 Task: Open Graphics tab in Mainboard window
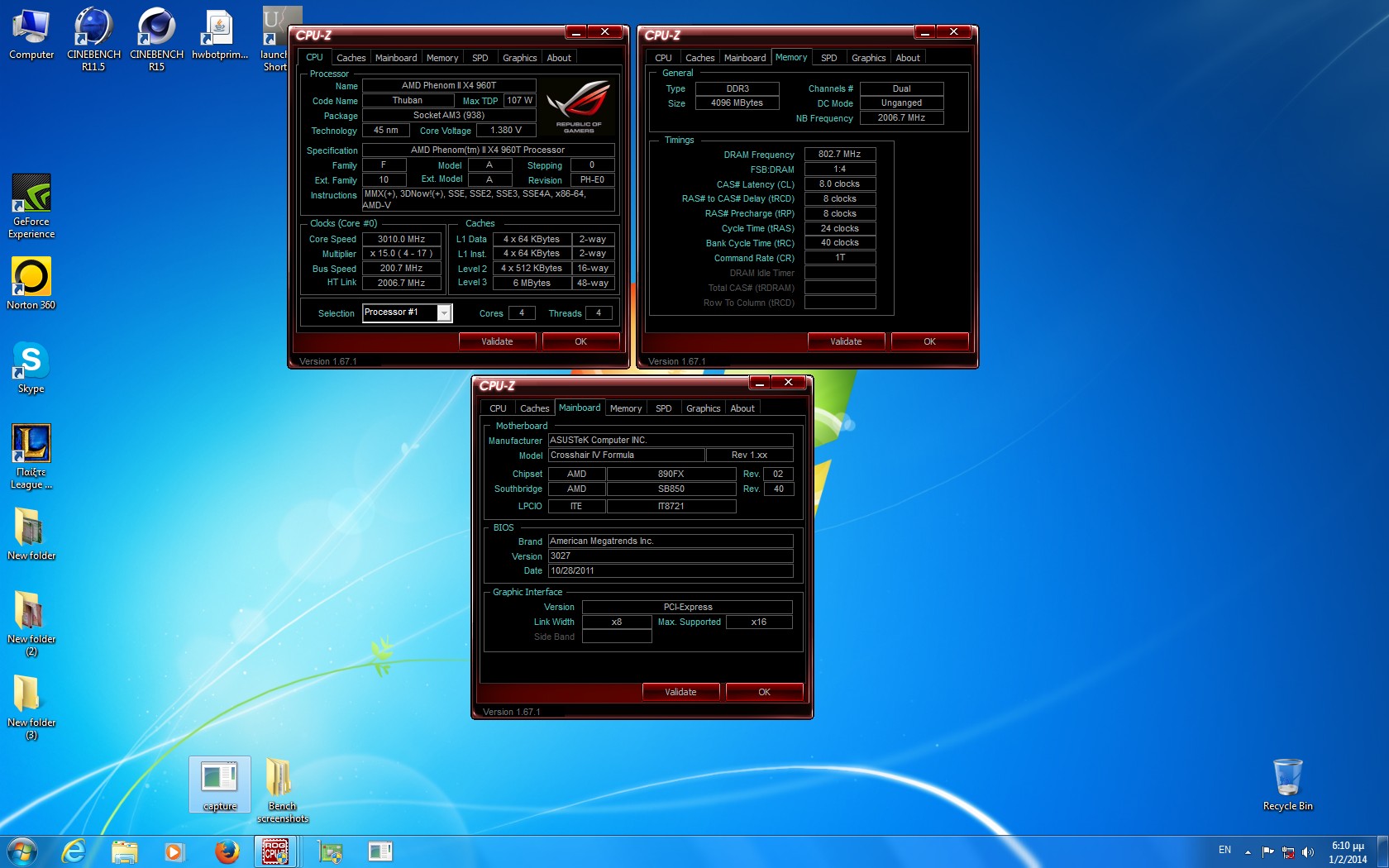(x=704, y=408)
